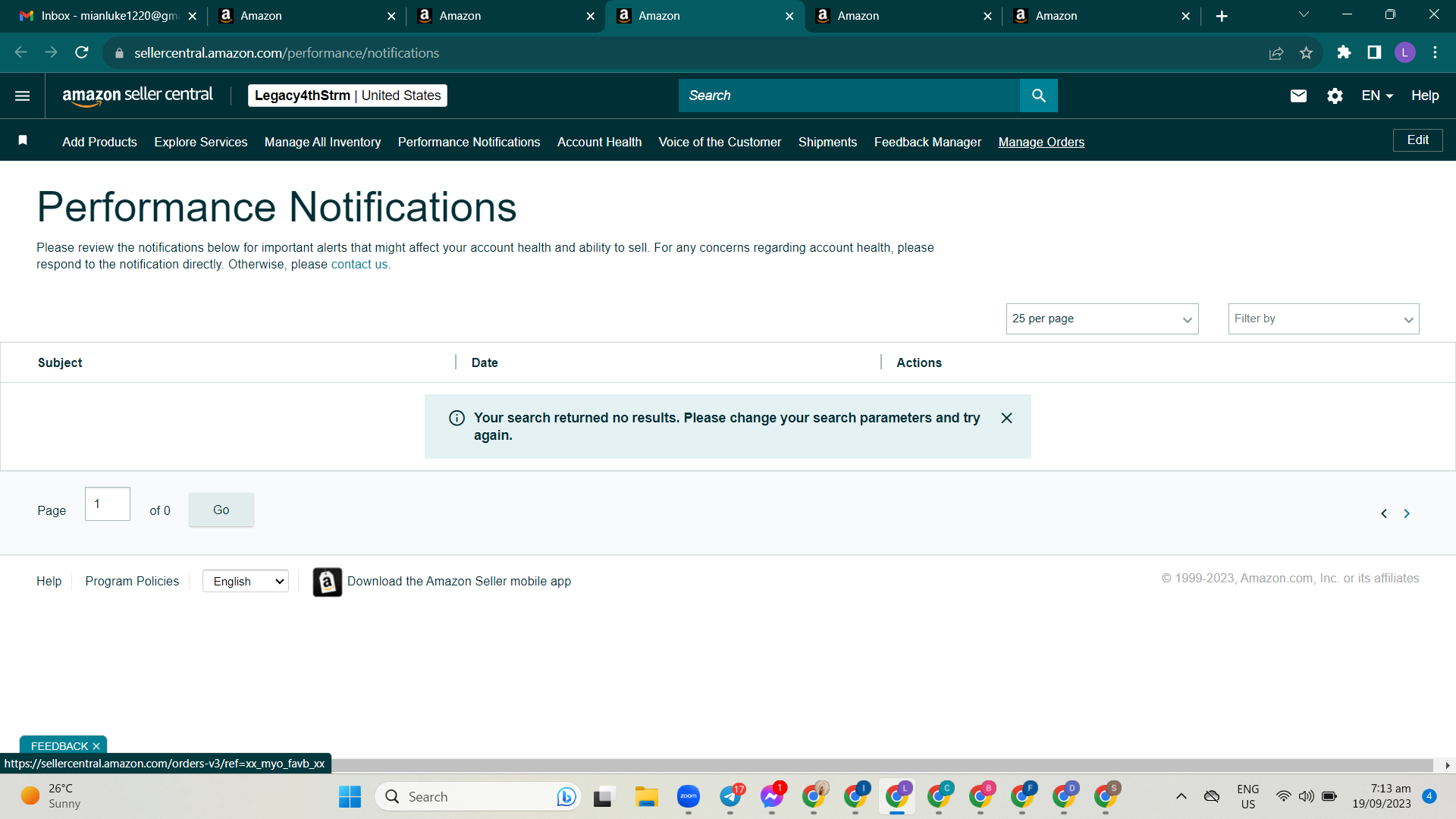Open the Program Policies link

pyautogui.click(x=132, y=581)
